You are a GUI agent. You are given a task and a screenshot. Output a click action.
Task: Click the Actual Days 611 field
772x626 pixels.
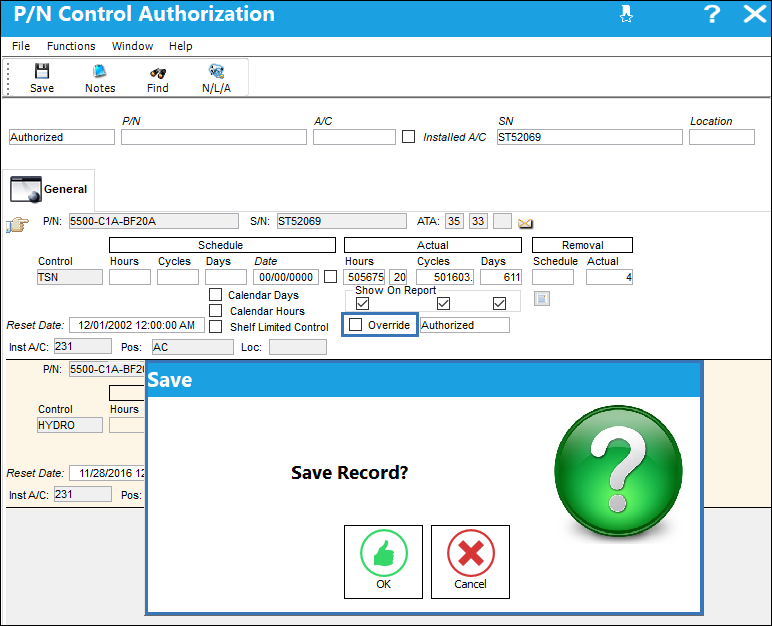click(501, 277)
